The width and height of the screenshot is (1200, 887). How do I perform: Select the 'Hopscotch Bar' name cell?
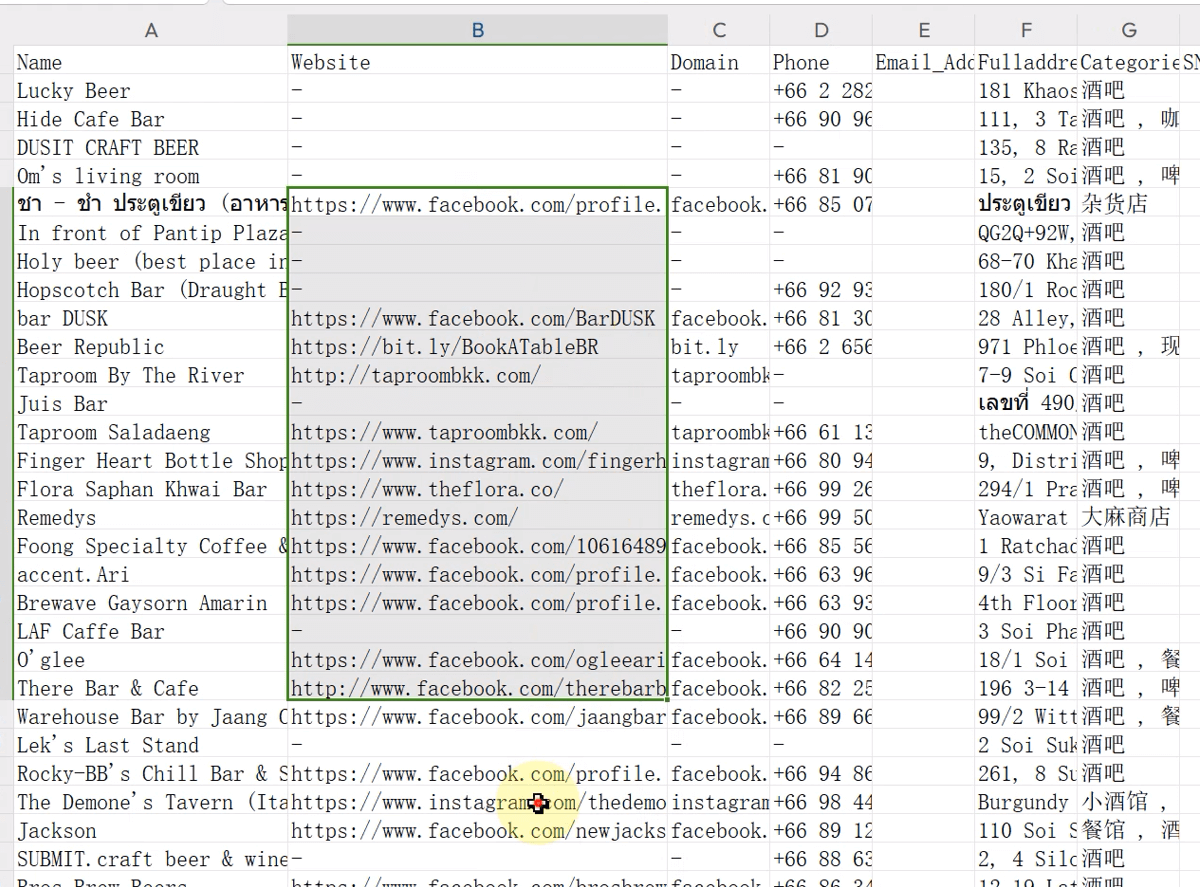click(151, 290)
